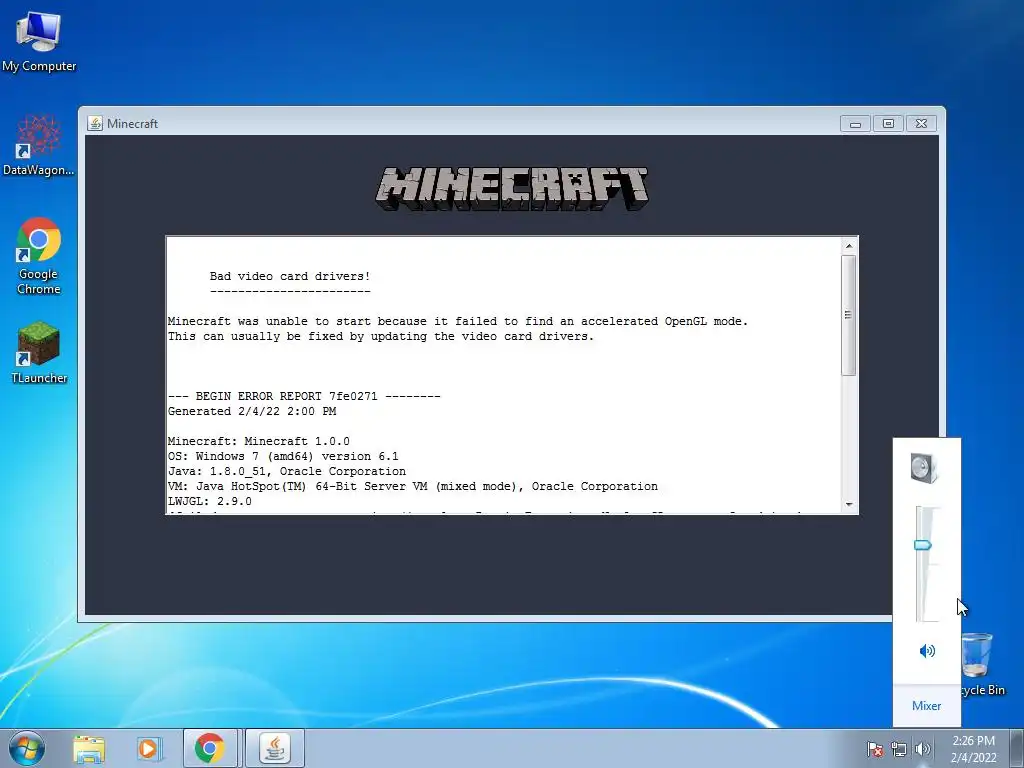The height and width of the screenshot is (768, 1024).
Task: Click the 'VM: Java HotSpot(TM)' line
Action: tap(413, 487)
